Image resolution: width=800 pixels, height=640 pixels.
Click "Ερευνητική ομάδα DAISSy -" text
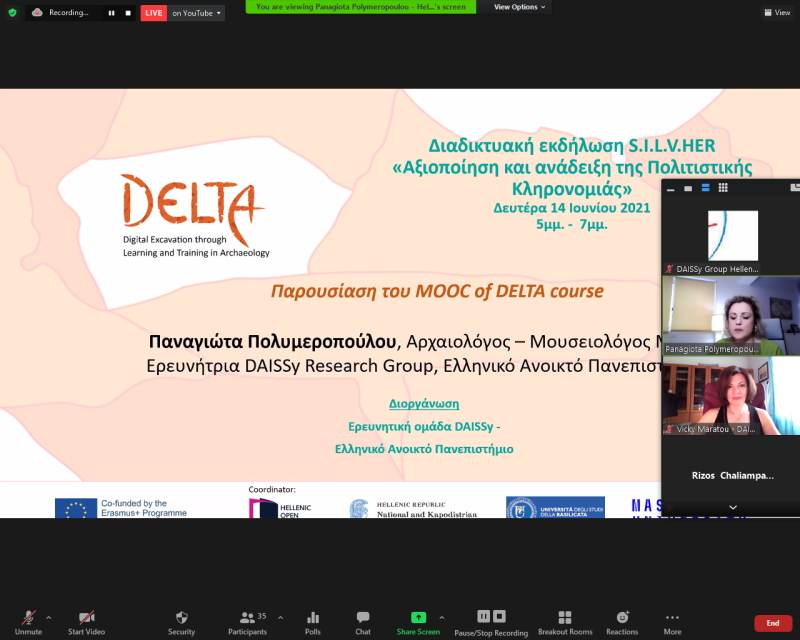424,427
